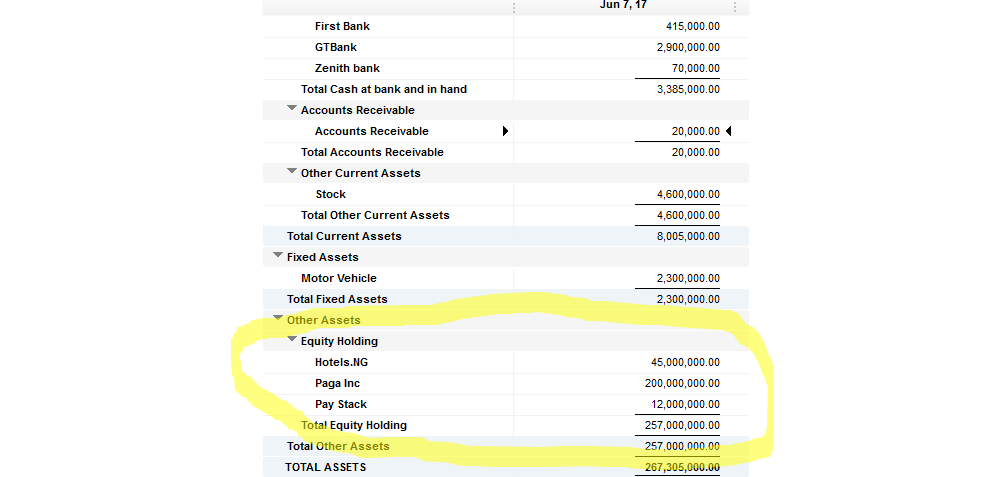The width and height of the screenshot is (999, 477).
Task: Click the Total Other Current Assets label
Action: point(375,215)
